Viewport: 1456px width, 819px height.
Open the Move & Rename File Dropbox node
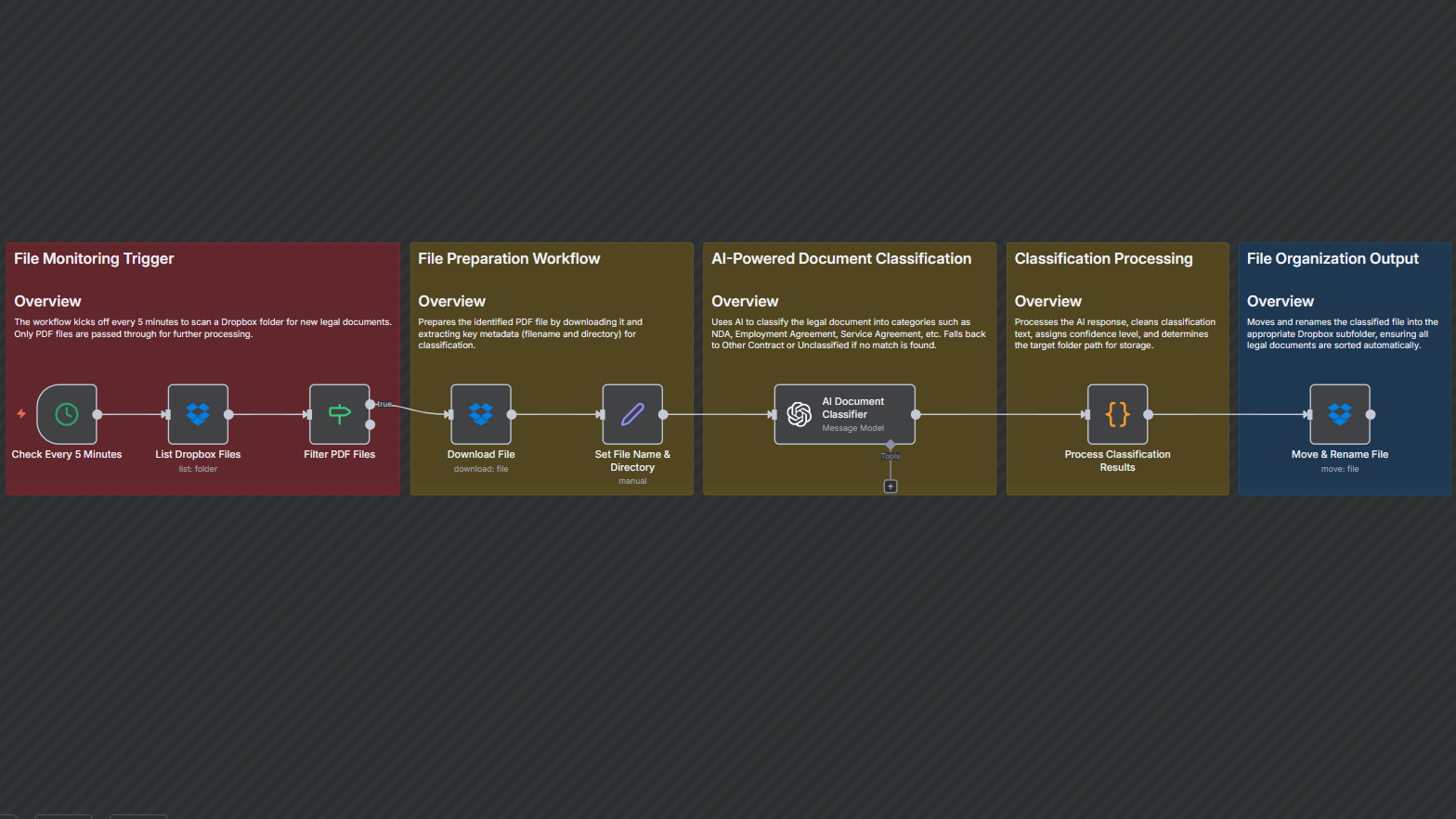click(x=1339, y=414)
